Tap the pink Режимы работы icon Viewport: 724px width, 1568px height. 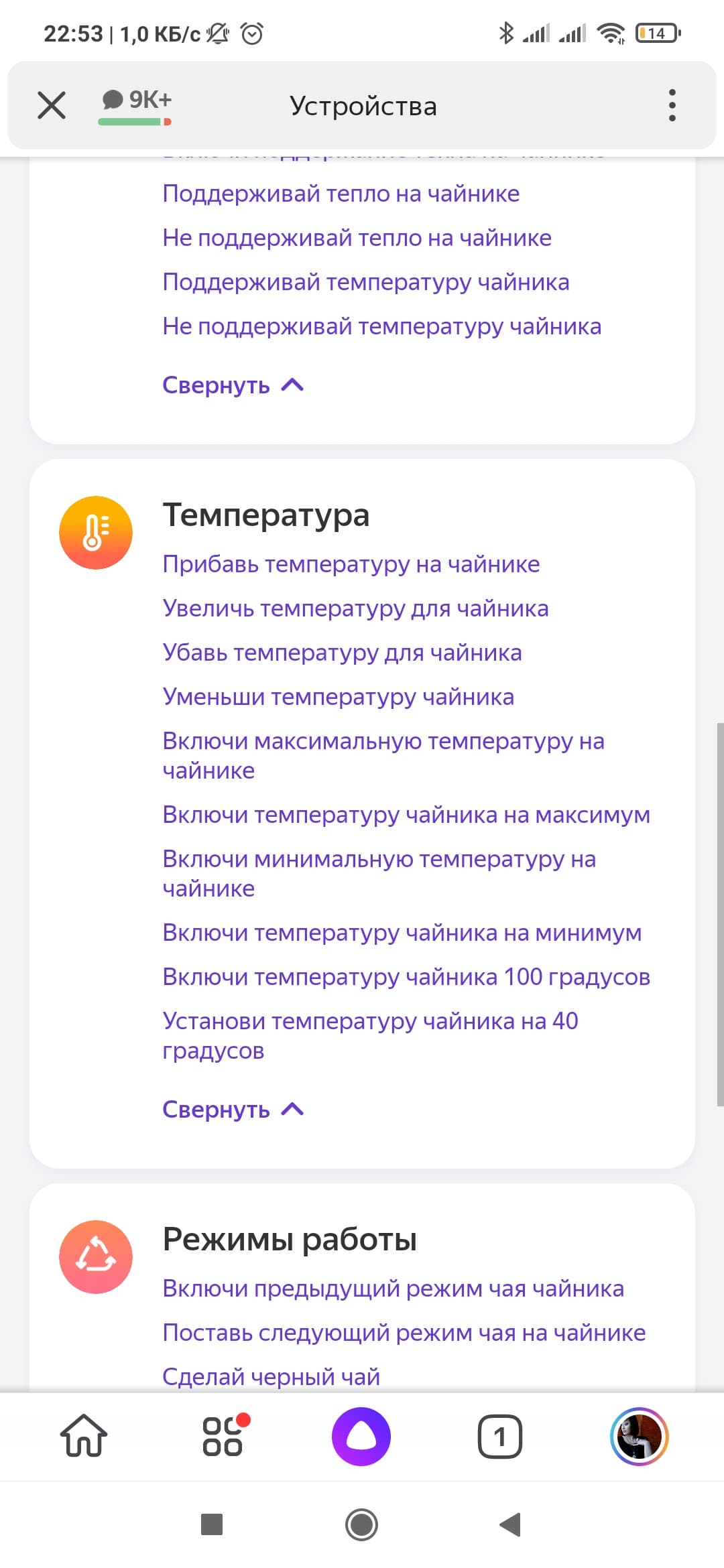point(96,1256)
